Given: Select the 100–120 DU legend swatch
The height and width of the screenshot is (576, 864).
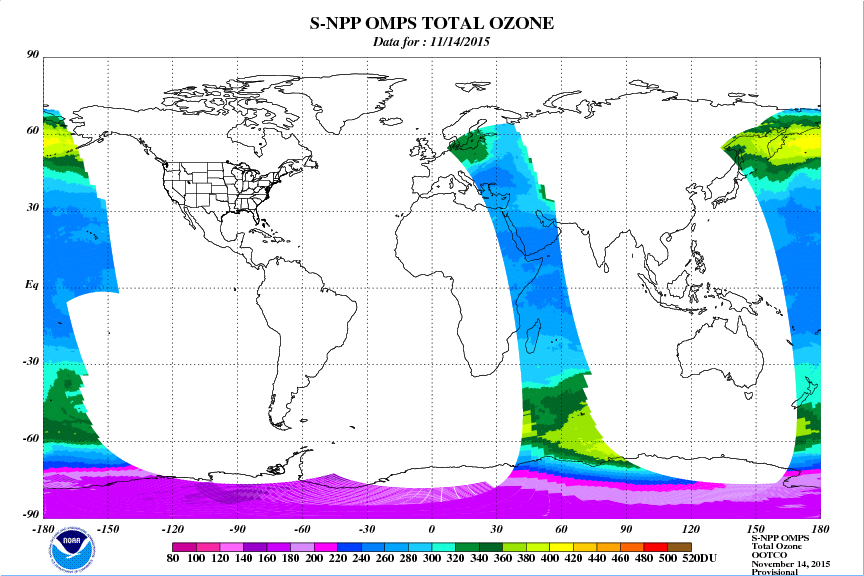Looking at the screenshot, I should 208,547.
